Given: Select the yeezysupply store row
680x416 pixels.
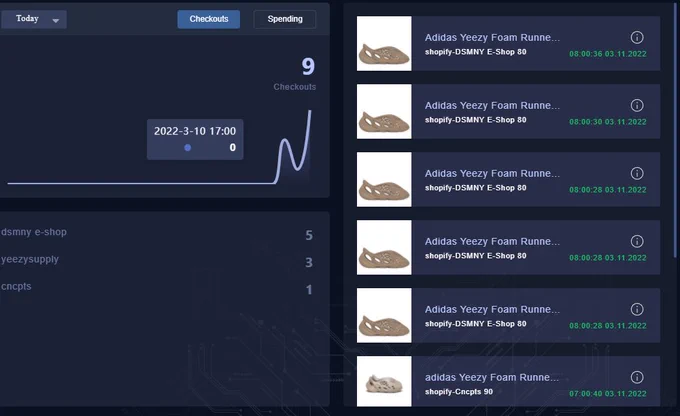Looking at the screenshot, I should pos(157,260).
